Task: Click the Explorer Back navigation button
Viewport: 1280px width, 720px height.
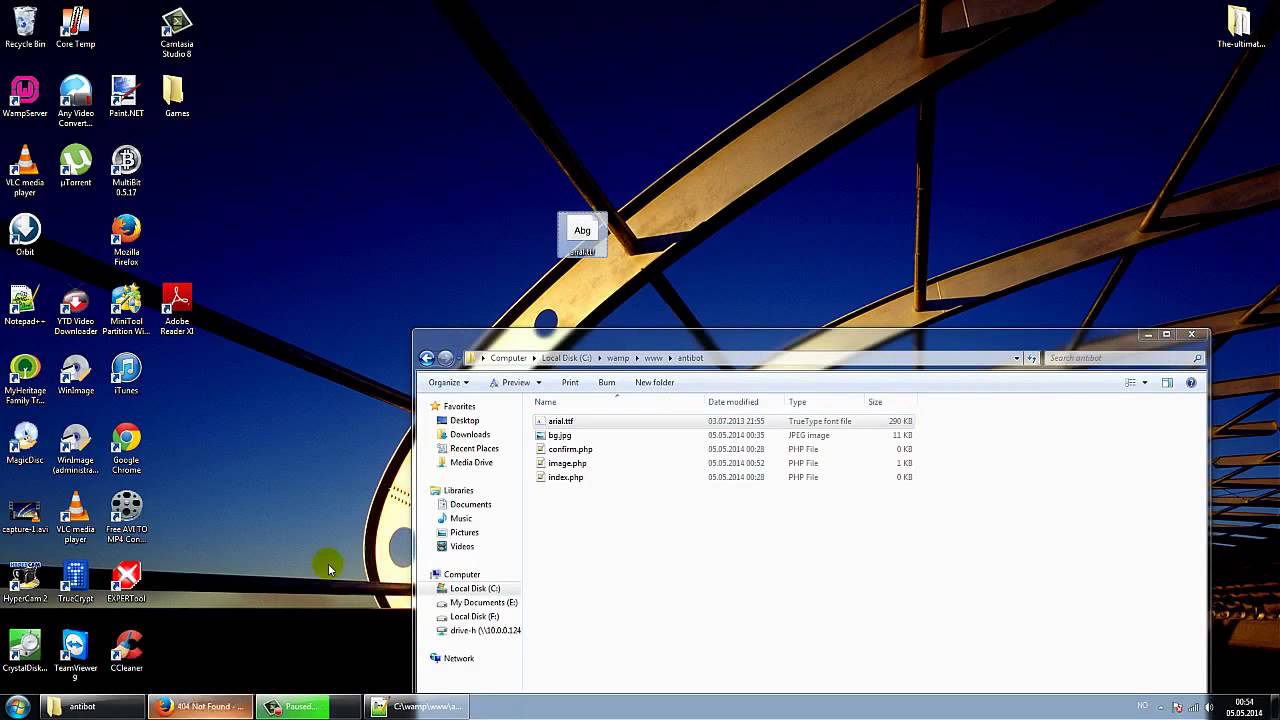Action: coord(427,358)
